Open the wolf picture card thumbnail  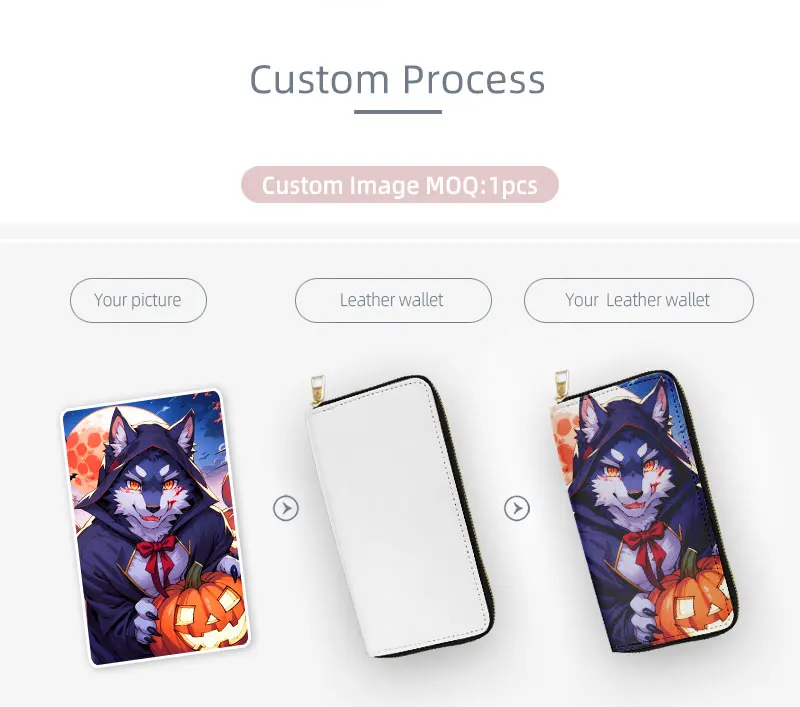pos(156,527)
